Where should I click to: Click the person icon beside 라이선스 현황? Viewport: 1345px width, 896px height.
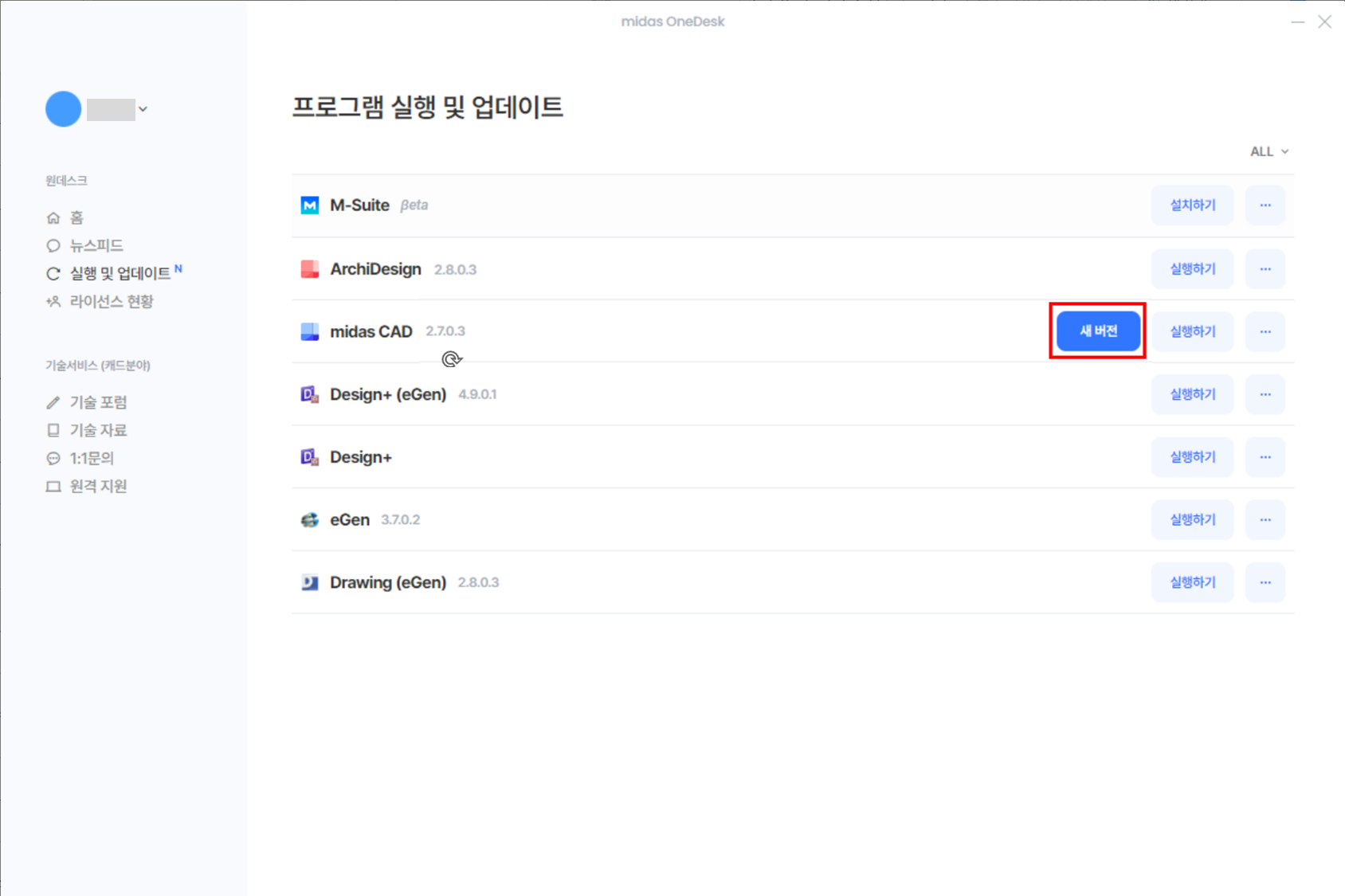click(x=53, y=302)
